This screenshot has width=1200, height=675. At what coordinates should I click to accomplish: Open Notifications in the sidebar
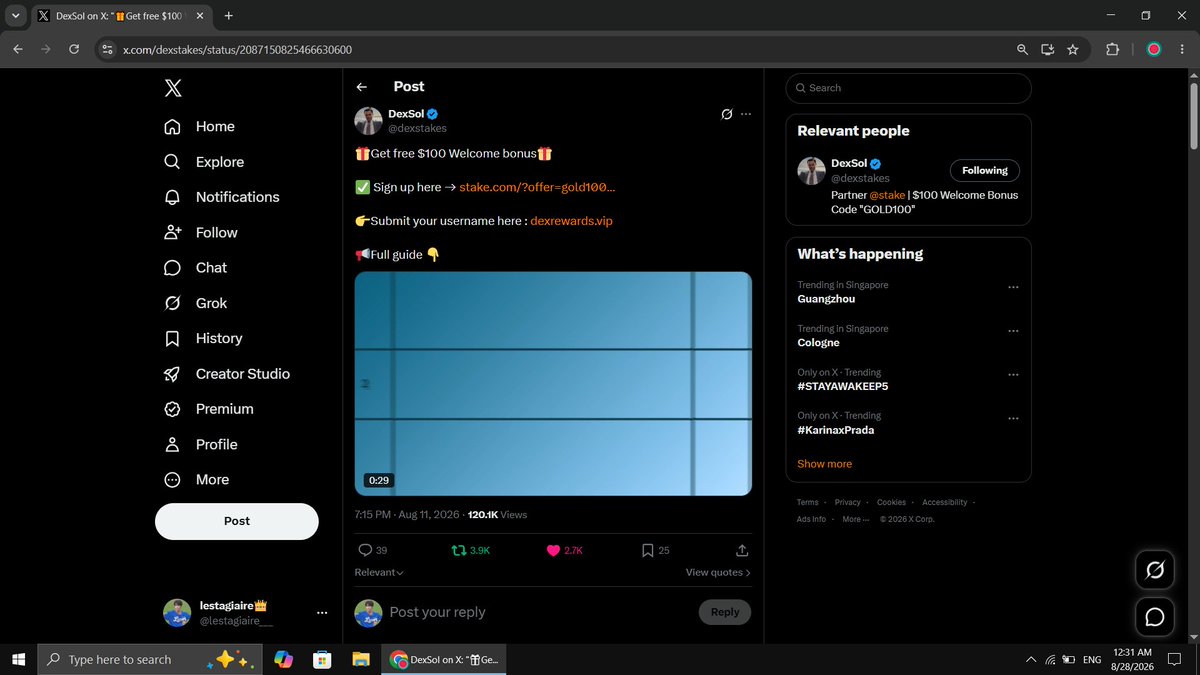(x=222, y=197)
